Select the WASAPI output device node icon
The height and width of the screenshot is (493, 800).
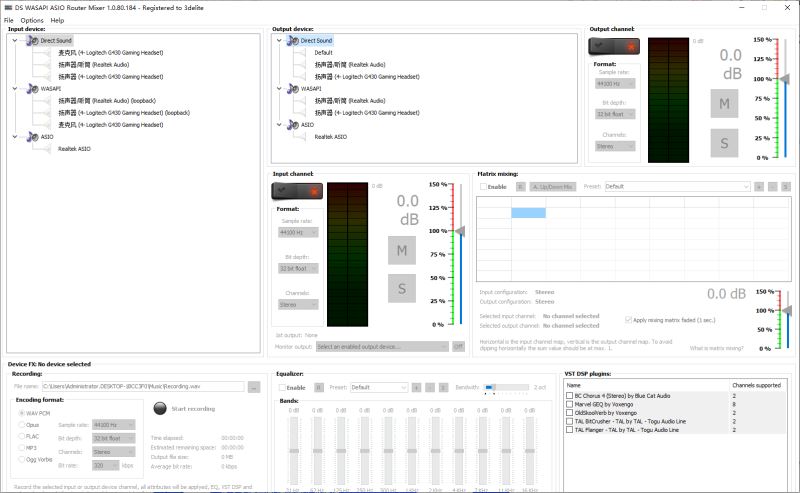point(293,89)
